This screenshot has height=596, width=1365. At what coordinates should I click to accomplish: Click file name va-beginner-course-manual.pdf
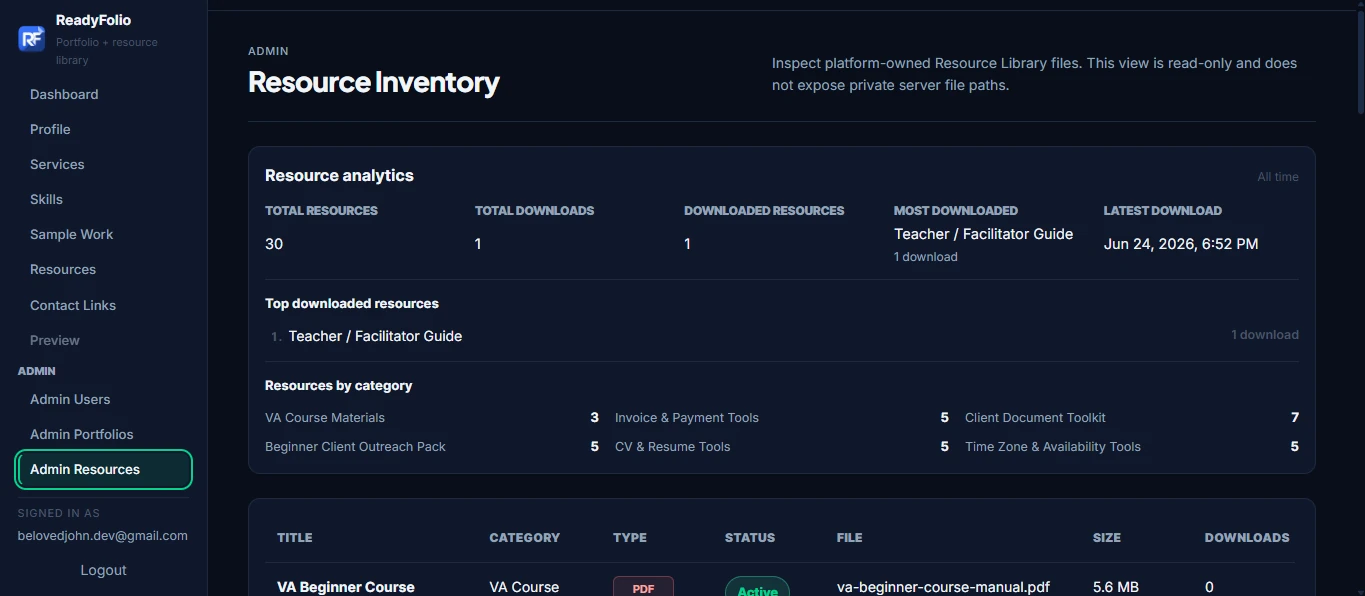(943, 587)
